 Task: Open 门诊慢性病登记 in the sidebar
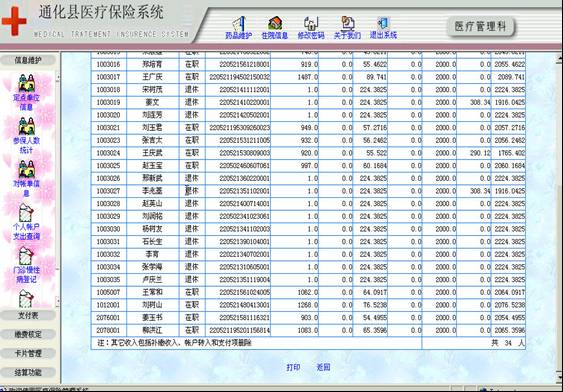point(26,265)
